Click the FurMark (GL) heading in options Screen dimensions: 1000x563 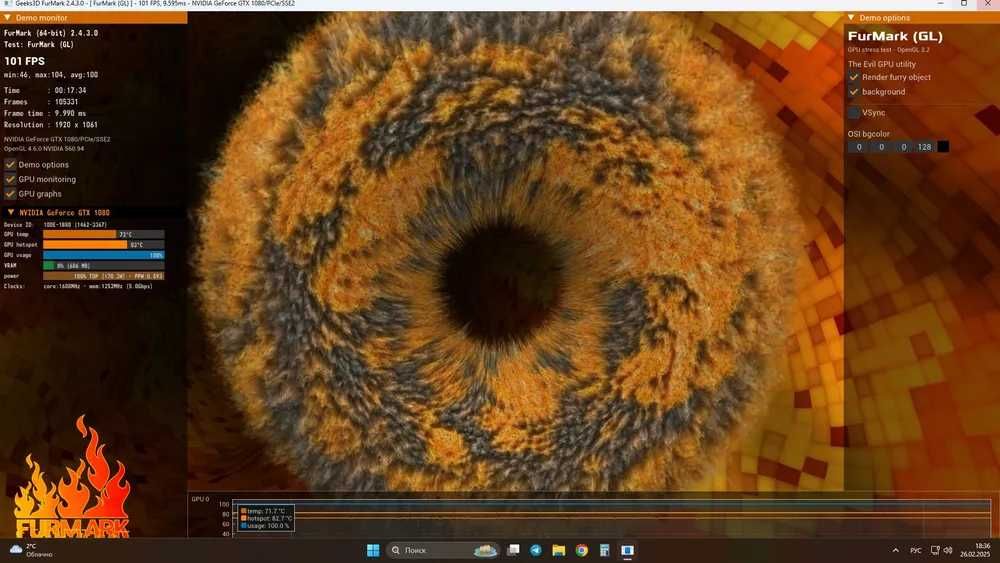pos(895,36)
